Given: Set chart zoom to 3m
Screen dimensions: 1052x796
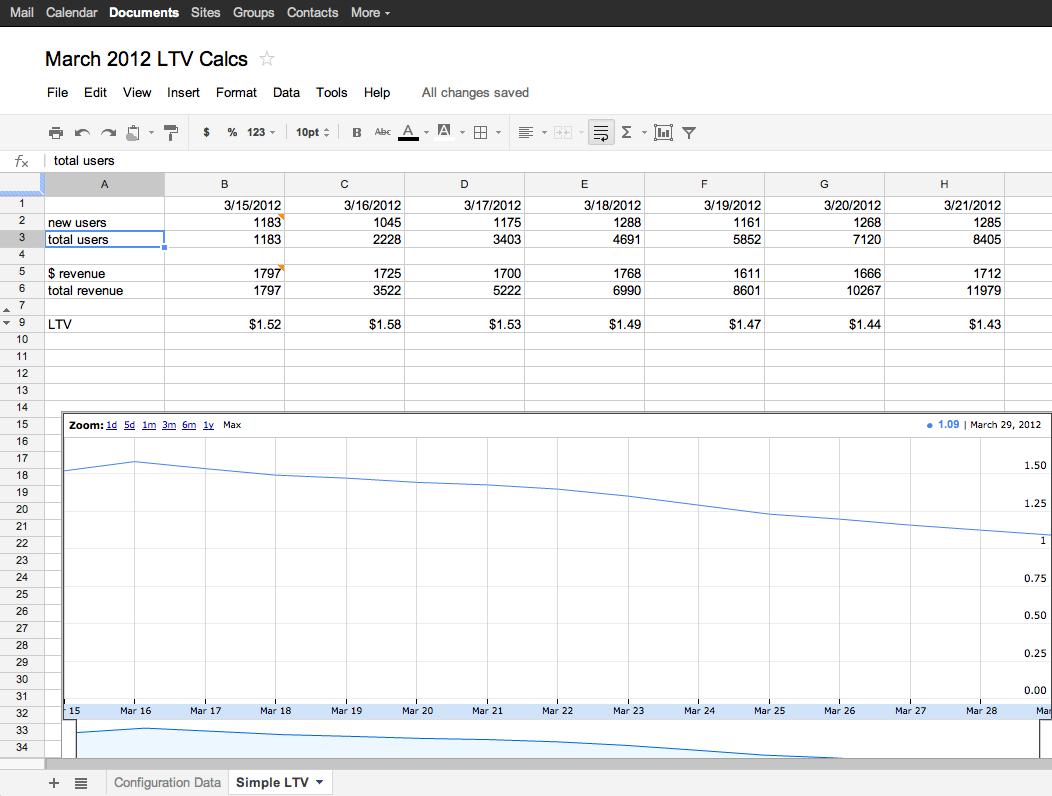Looking at the screenshot, I should tap(169, 425).
